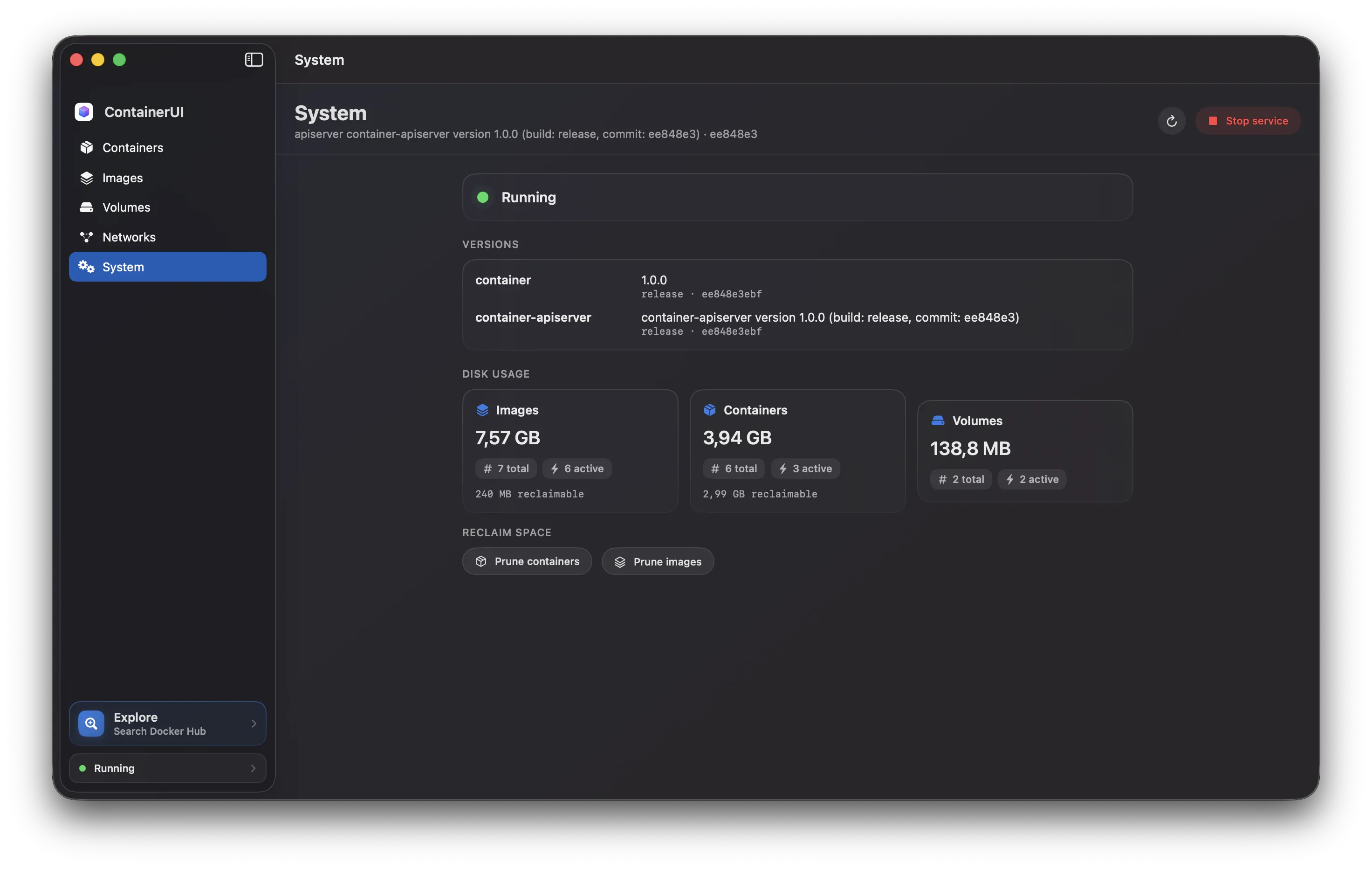Click the bolt icon beside 6 active

click(555, 469)
